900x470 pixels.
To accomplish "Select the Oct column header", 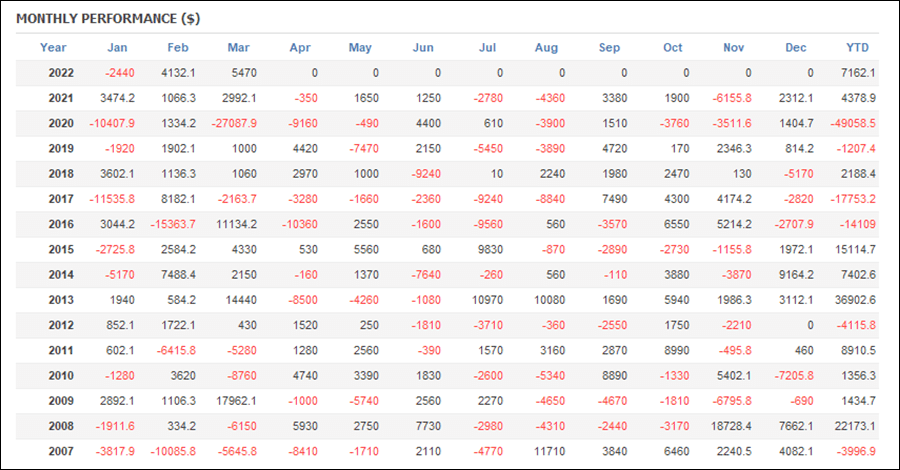I will coord(673,48).
